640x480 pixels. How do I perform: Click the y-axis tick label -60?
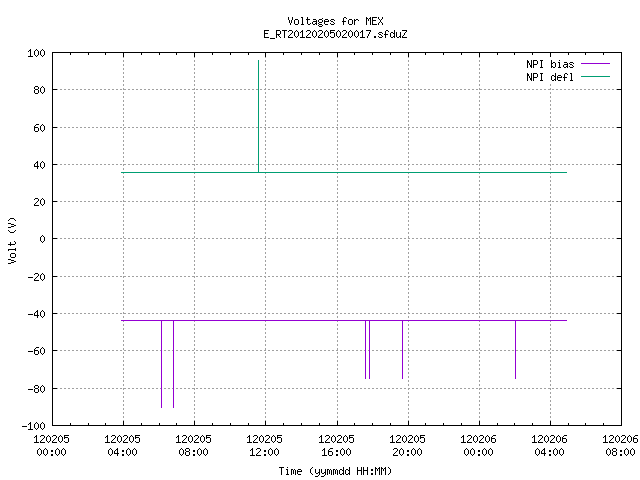coord(36,351)
